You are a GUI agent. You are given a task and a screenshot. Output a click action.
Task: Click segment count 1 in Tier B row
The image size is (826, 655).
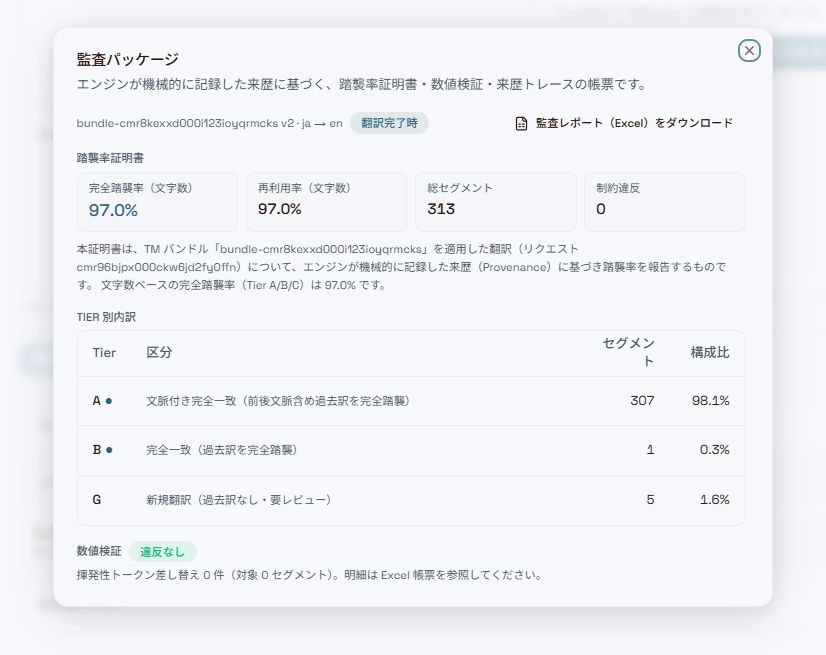[x=651, y=450]
